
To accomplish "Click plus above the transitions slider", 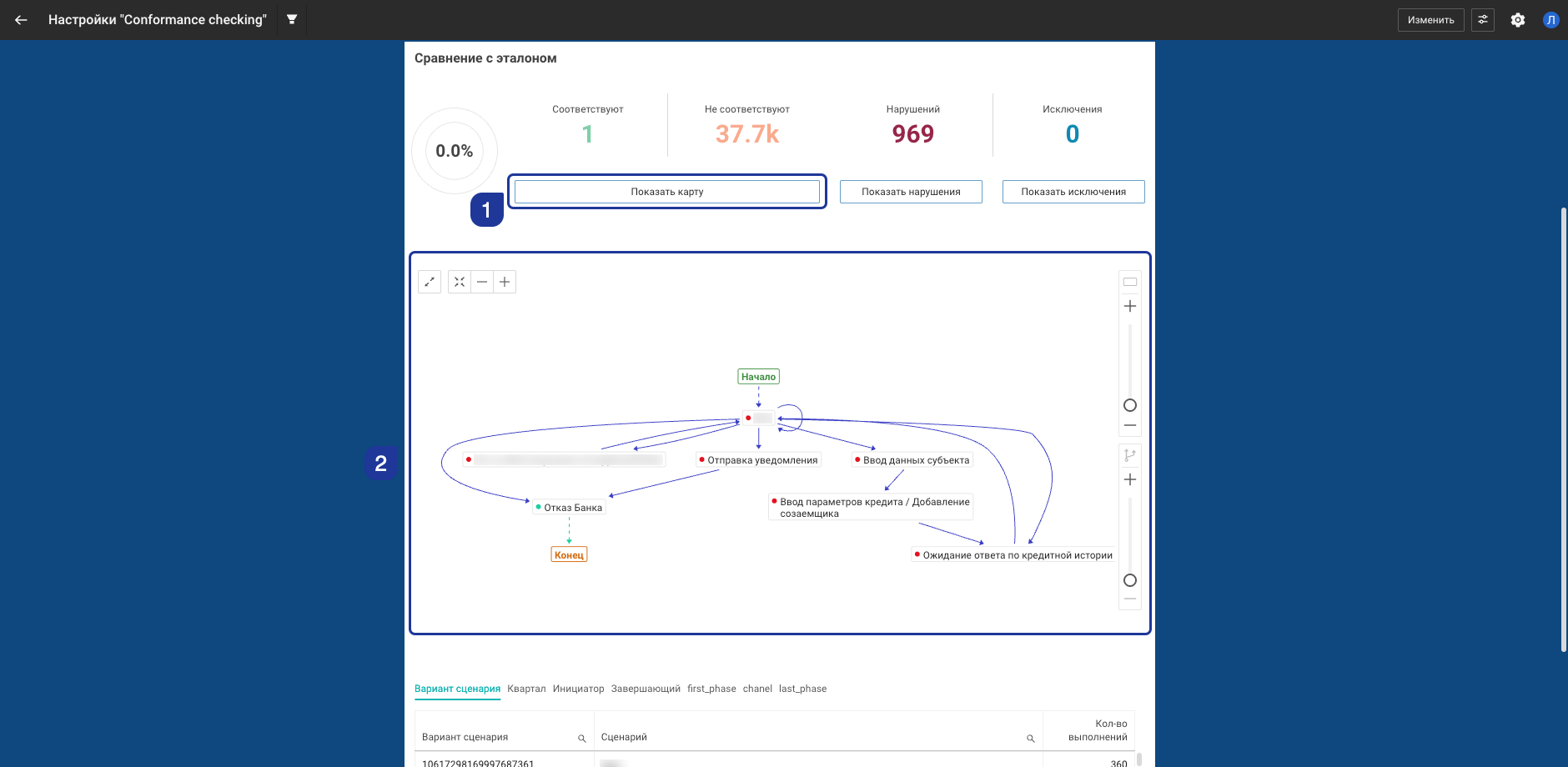I will [1130, 479].
